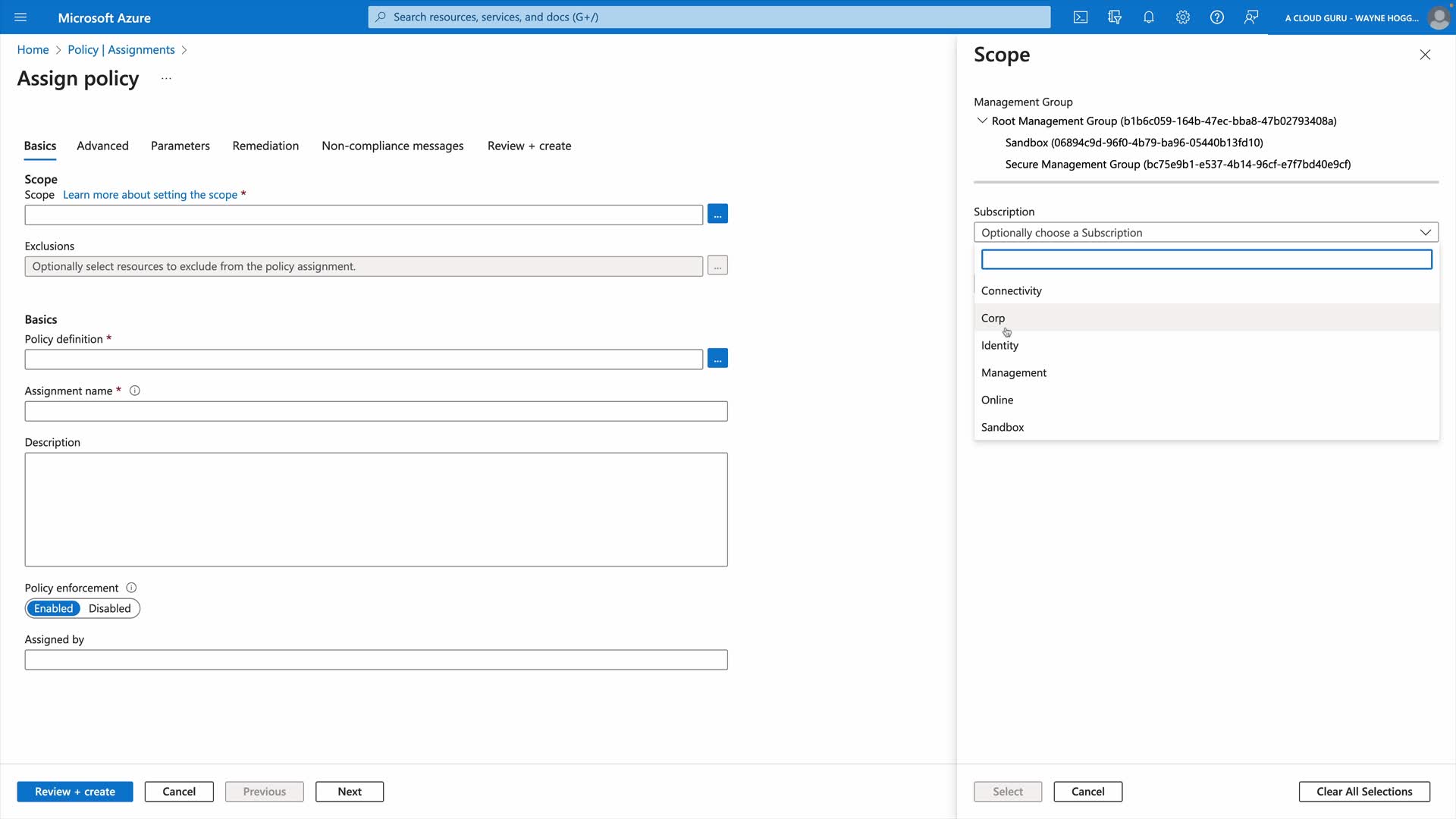The width and height of the screenshot is (1456, 819).
Task: Open the Directories and subscriptions filter icon
Action: point(1114,17)
